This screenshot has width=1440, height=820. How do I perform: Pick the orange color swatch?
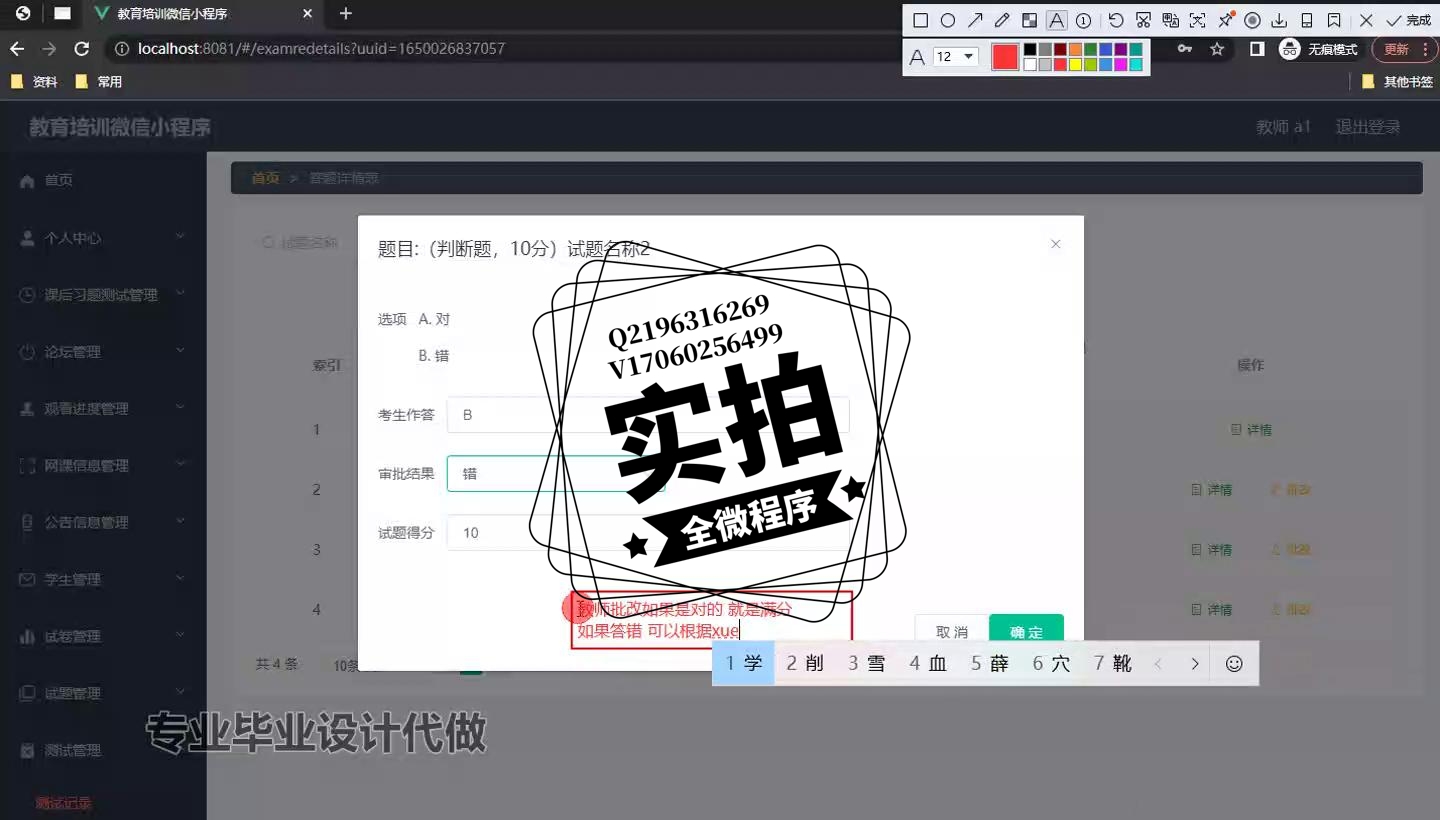click(x=1076, y=49)
